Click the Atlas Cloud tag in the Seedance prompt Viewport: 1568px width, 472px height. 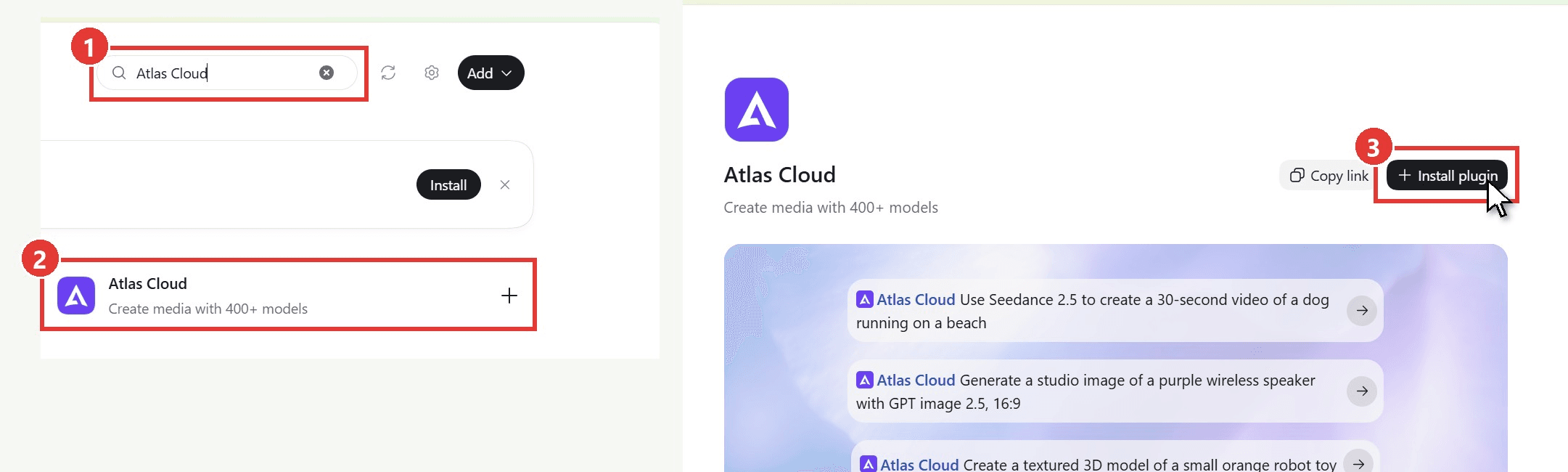point(906,299)
